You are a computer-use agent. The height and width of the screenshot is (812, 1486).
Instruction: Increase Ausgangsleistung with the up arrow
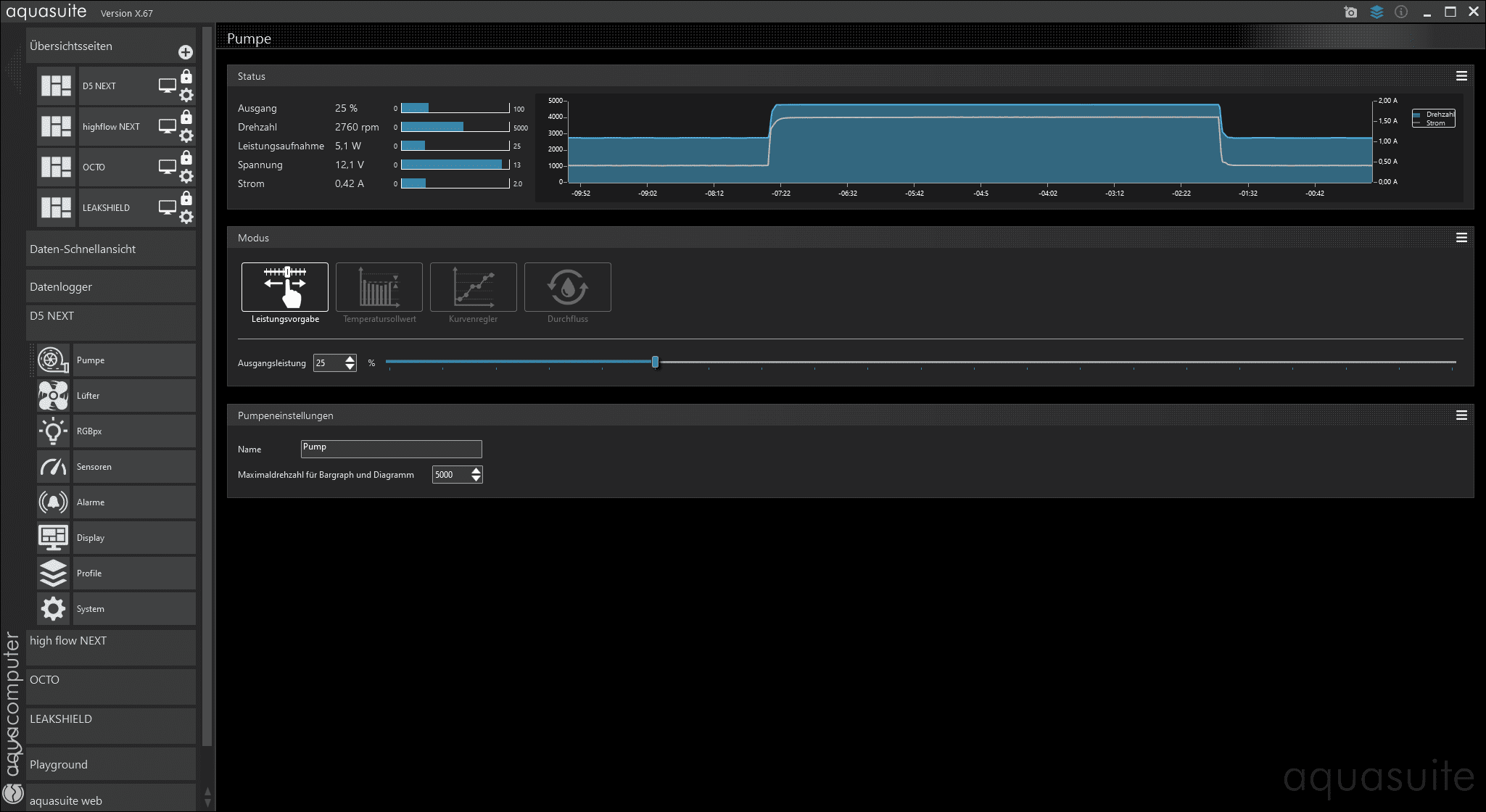pyautogui.click(x=350, y=359)
